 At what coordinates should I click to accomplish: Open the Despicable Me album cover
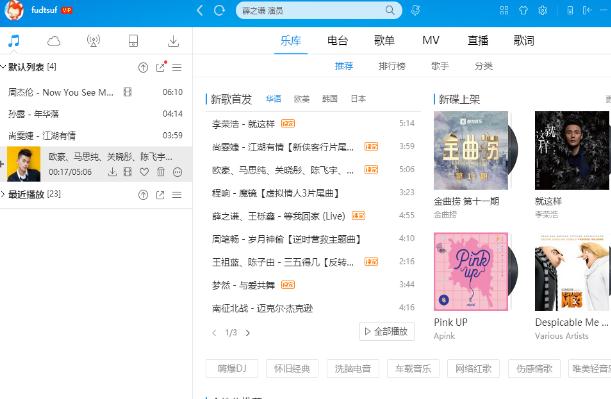[572, 272]
